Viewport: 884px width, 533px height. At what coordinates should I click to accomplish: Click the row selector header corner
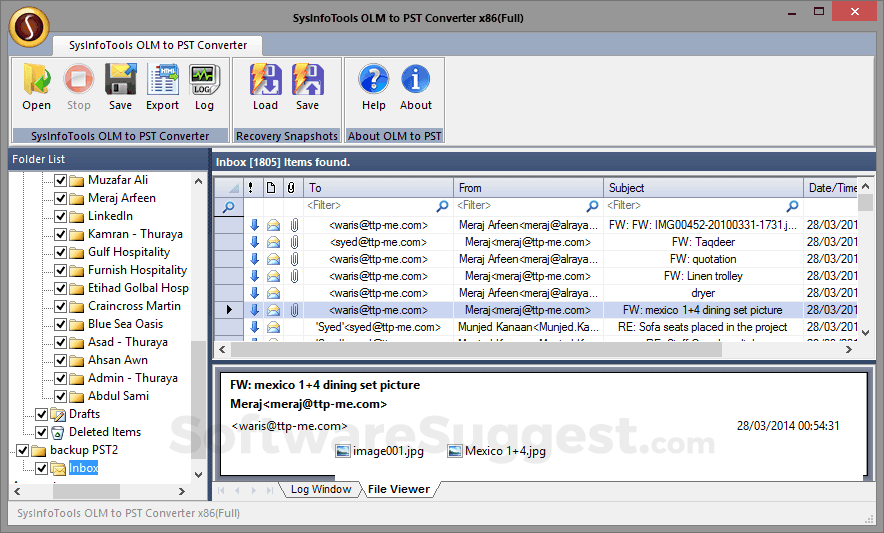tap(229, 188)
